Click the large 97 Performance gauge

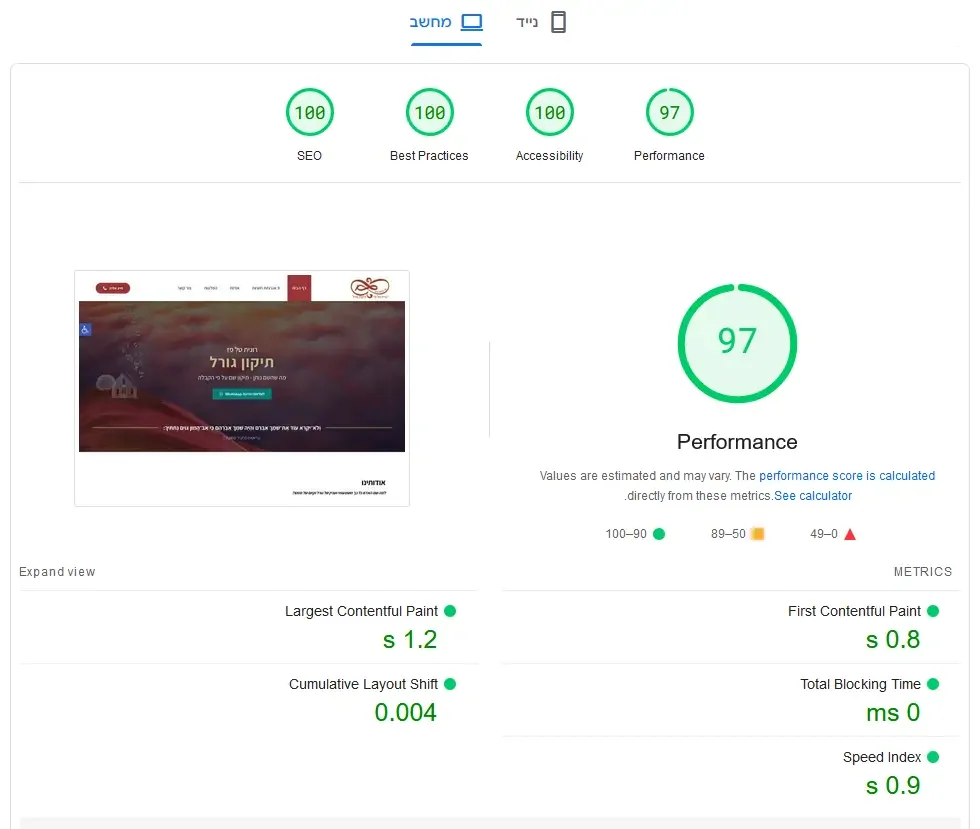click(738, 343)
